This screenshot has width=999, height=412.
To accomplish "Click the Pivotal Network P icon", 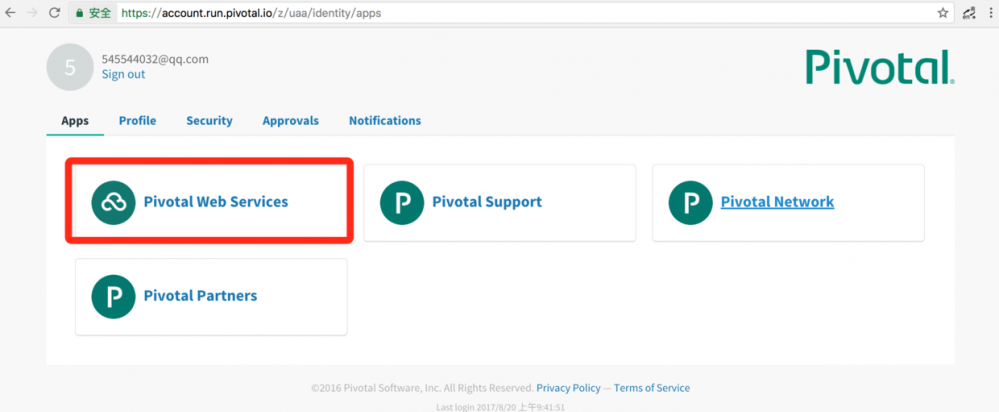I will click(x=690, y=202).
